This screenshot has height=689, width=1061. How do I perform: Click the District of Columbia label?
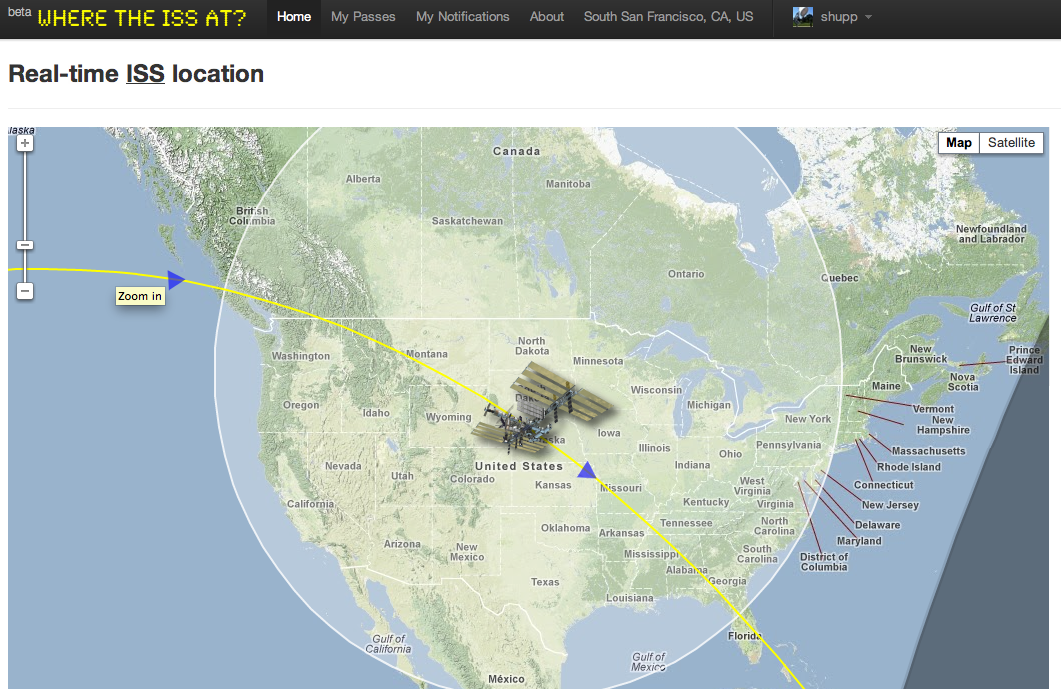coord(823,562)
